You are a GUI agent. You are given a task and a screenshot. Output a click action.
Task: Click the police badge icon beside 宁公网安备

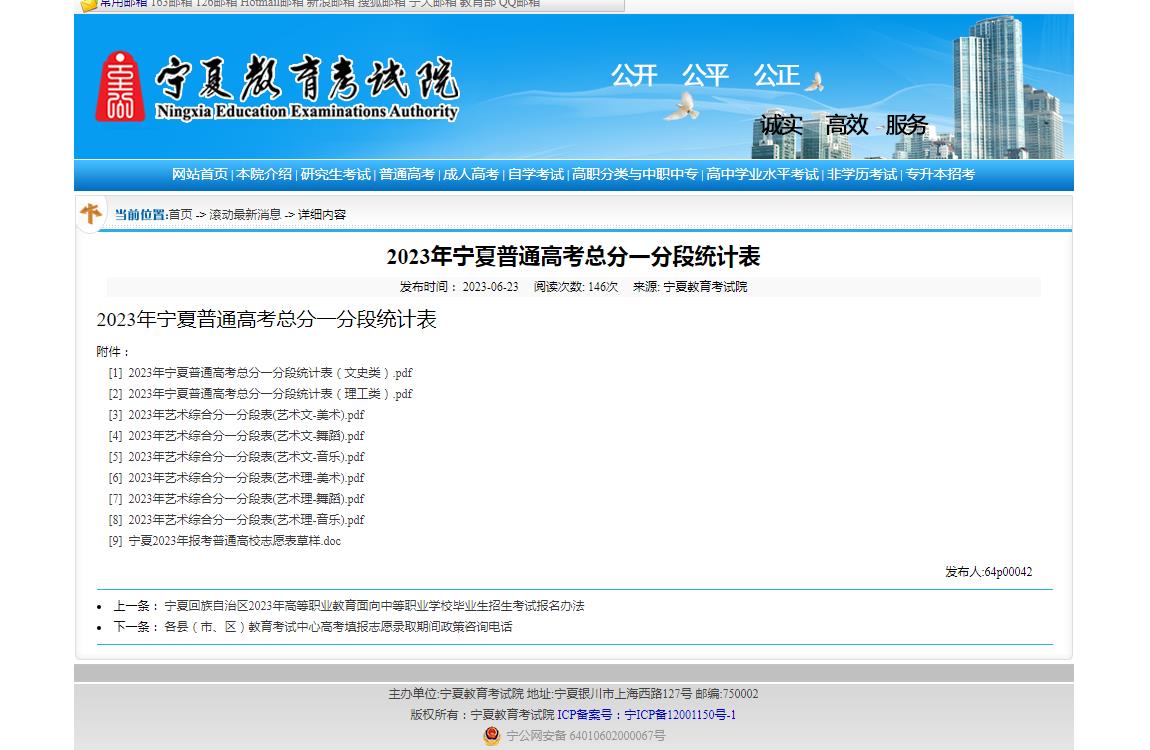click(491, 736)
